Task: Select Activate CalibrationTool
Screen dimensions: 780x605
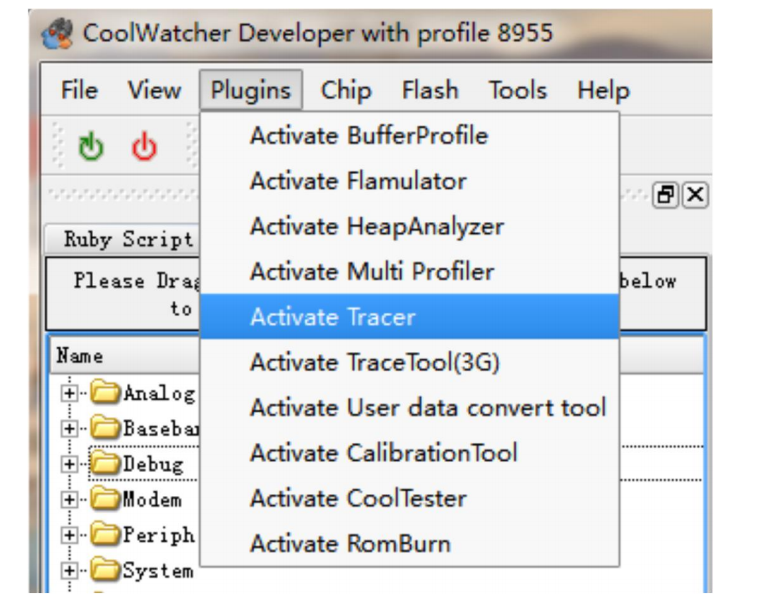Action: point(409,453)
